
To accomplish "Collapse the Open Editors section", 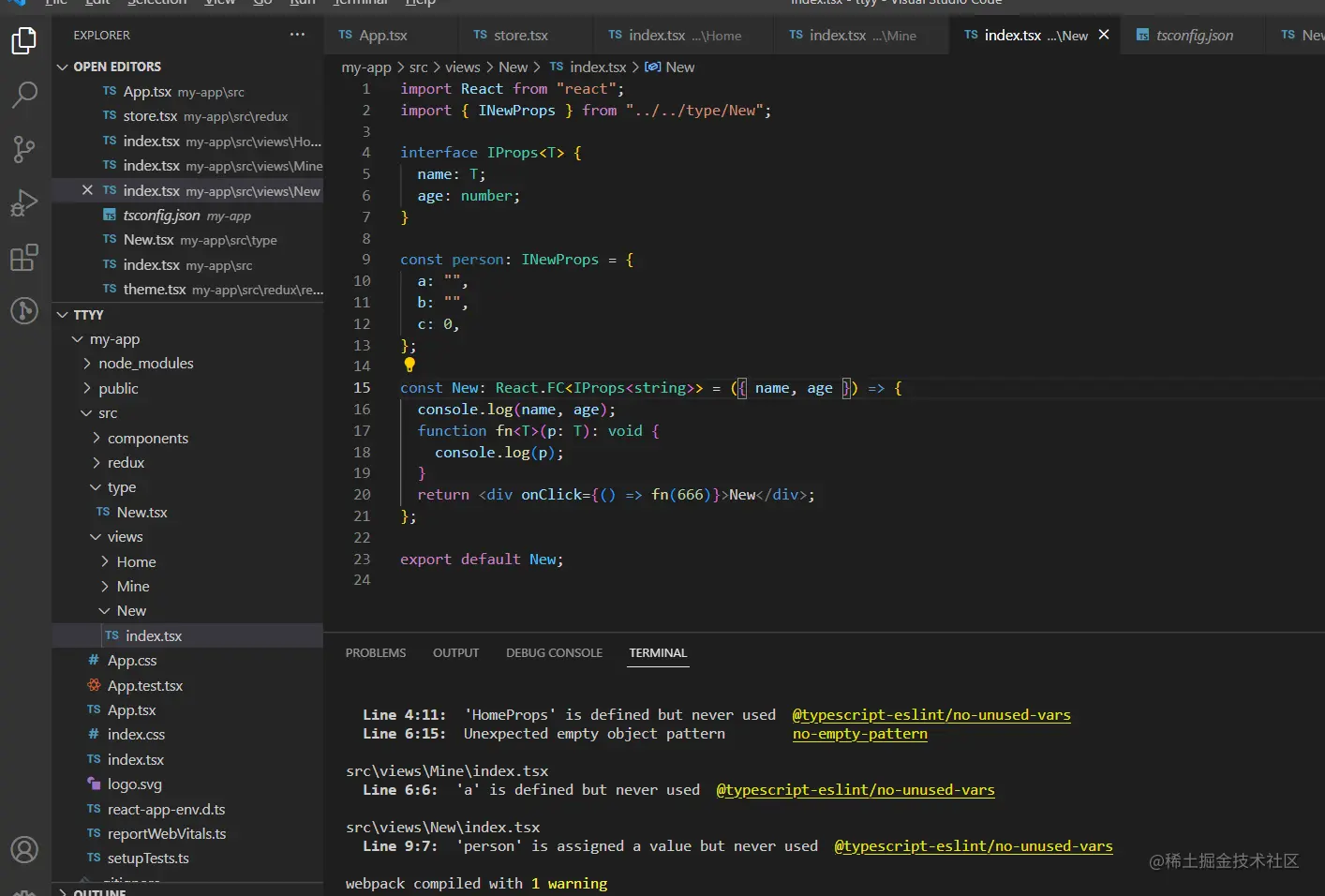I will pyautogui.click(x=63, y=67).
